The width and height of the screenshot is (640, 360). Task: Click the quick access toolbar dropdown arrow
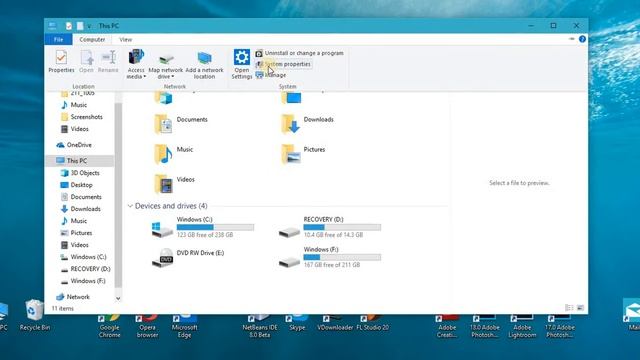89,26
